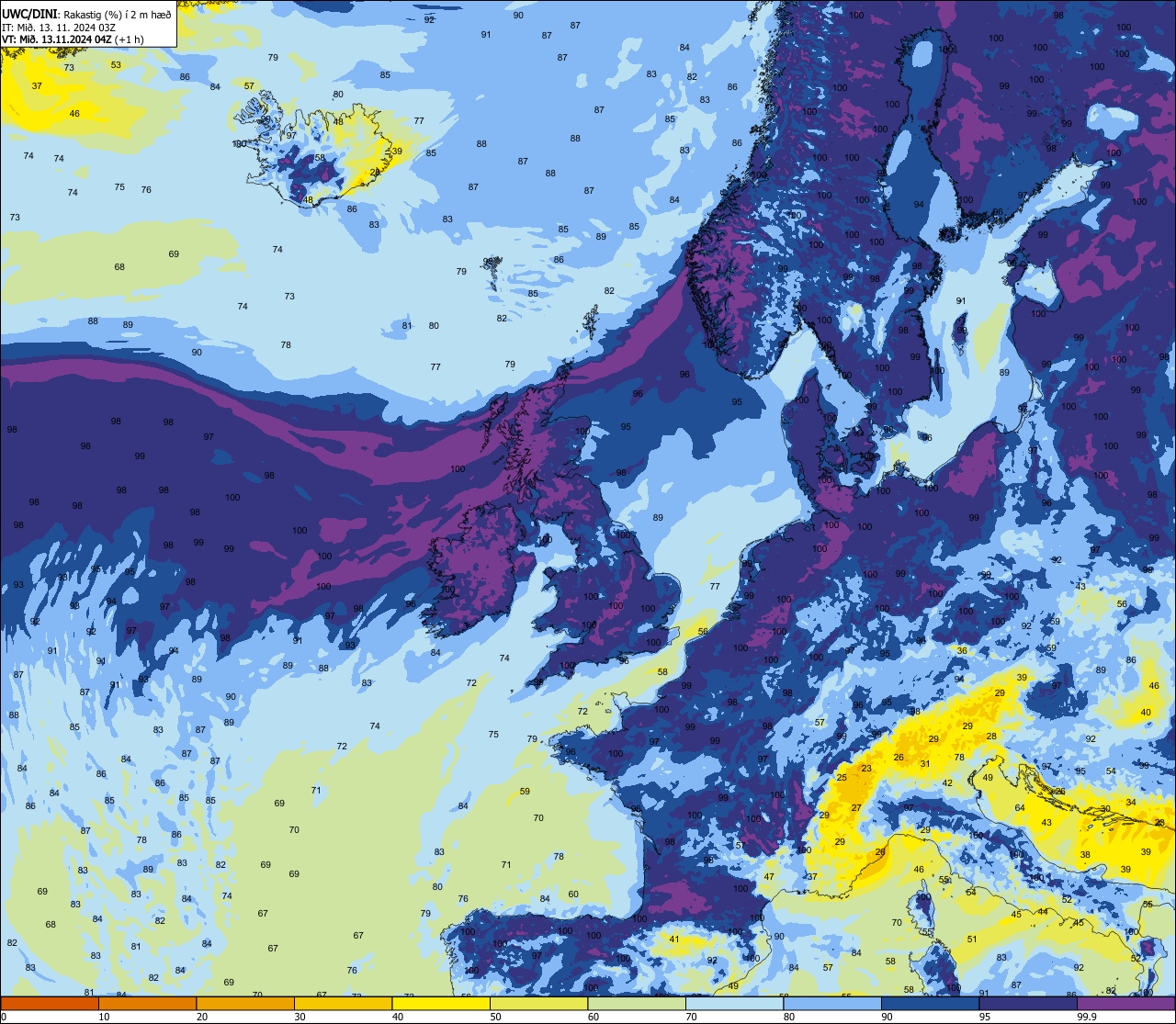1176x1024 pixels.
Task: Click the pale blue 70–80 legend segment
Action: point(734,1003)
